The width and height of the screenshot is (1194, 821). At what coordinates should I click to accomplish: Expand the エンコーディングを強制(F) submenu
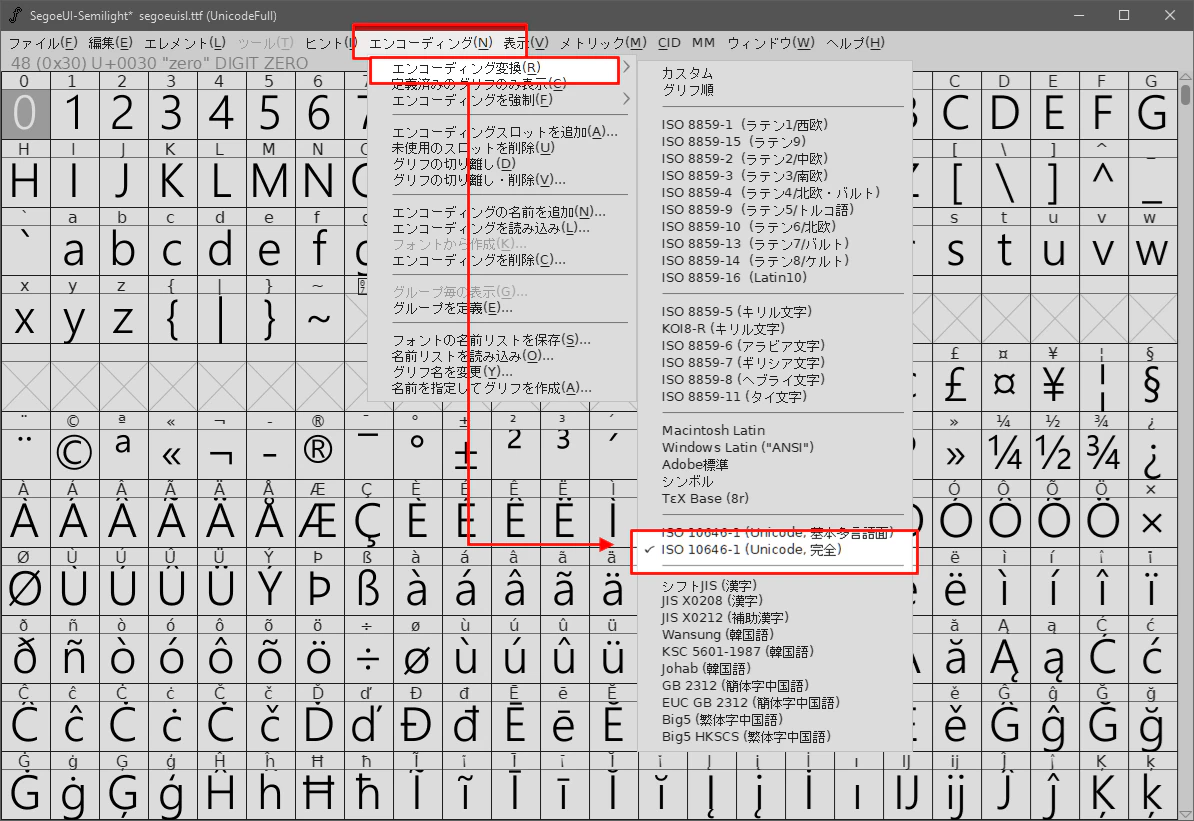pos(503,100)
